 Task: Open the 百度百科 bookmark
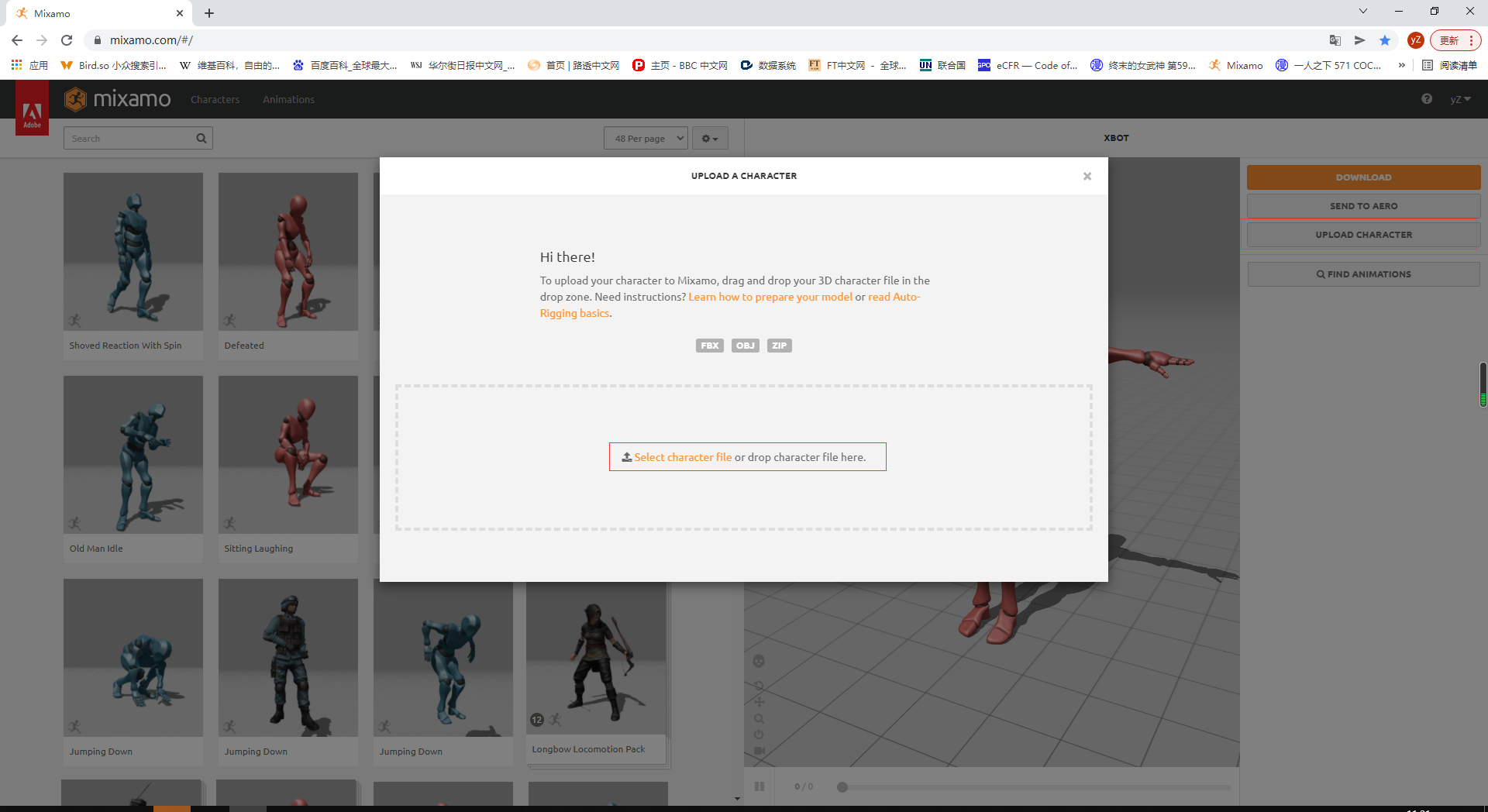(x=345, y=66)
